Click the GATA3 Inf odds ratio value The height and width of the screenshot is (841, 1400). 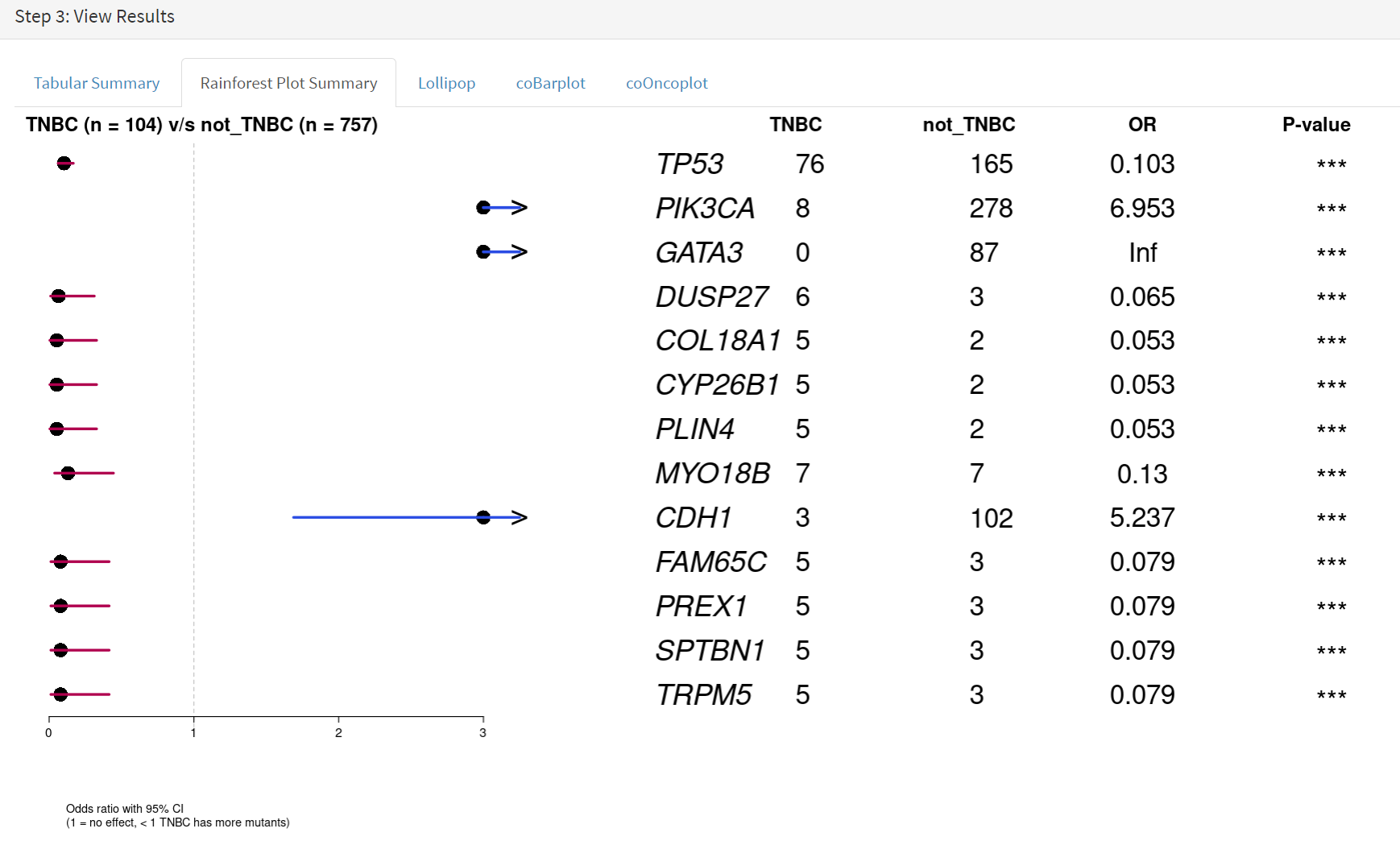tap(1142, 253)
